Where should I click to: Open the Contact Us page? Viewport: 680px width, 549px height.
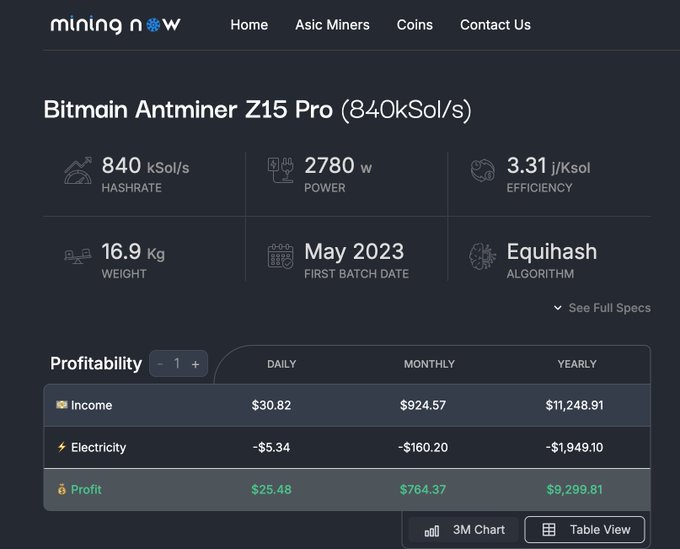click(x=495, y=25)
